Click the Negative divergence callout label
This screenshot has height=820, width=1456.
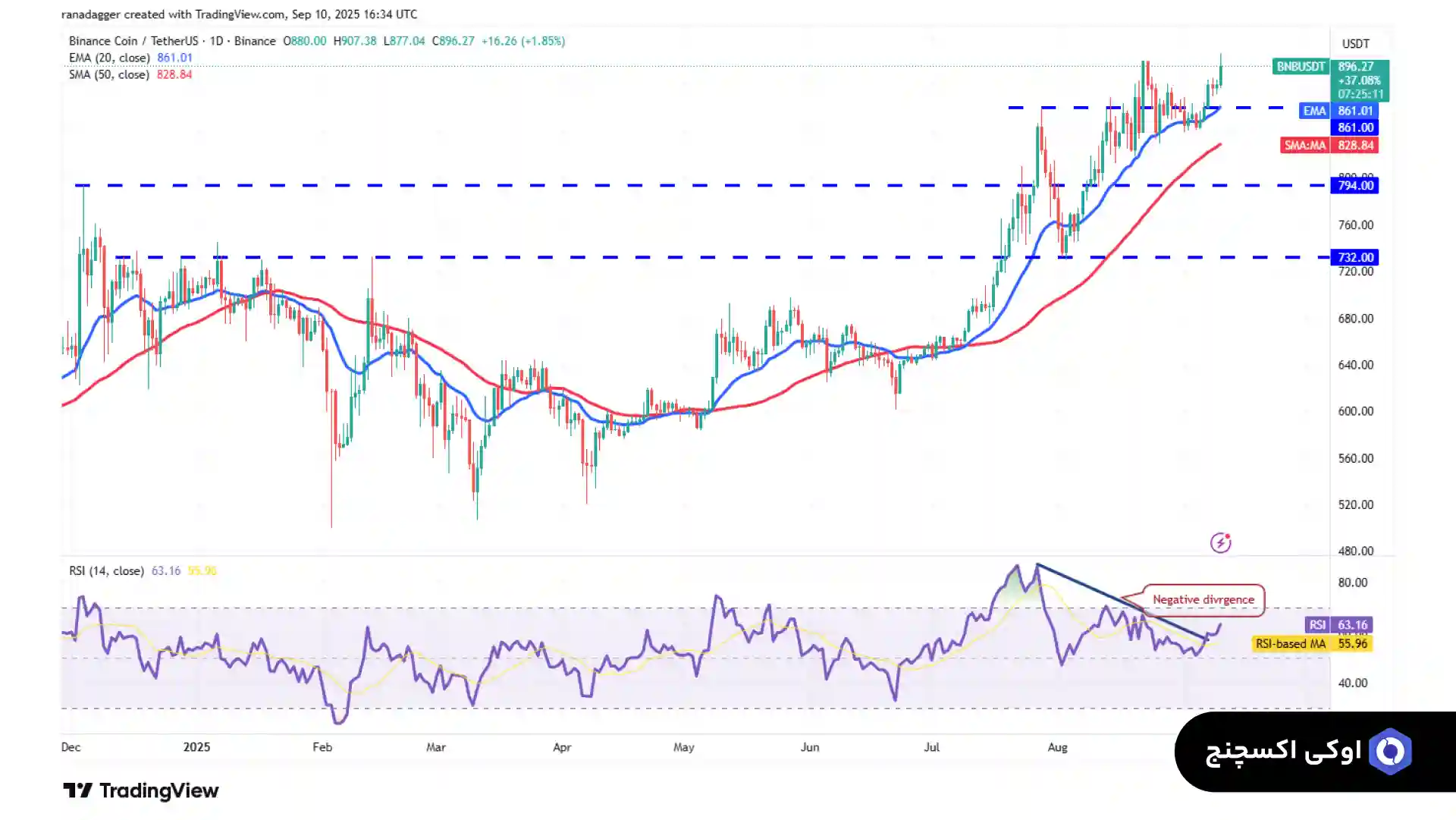coord(1203,599)
